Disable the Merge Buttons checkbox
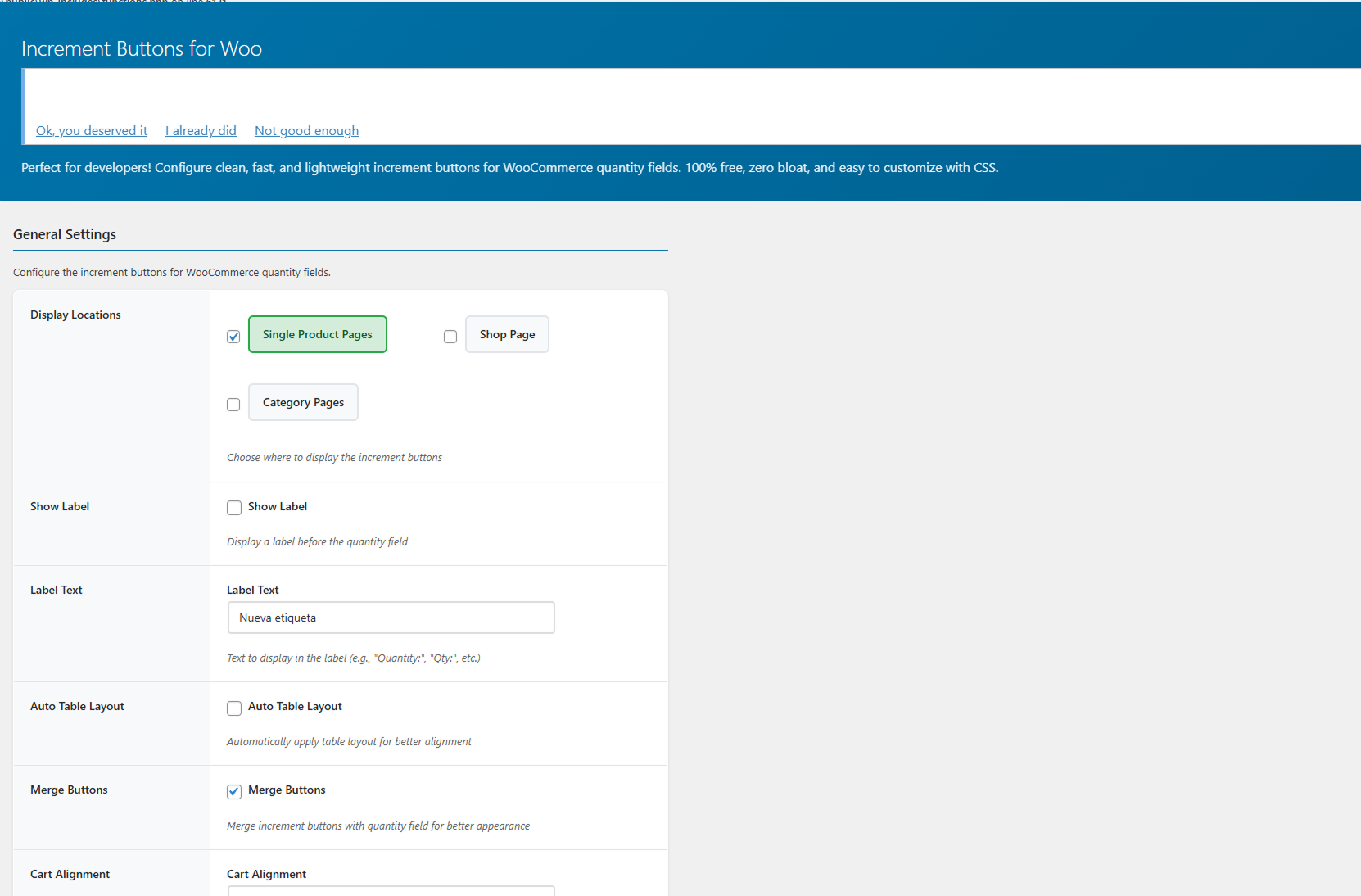This screenshot has width=1361, height=896. click(x=234, y=791)
